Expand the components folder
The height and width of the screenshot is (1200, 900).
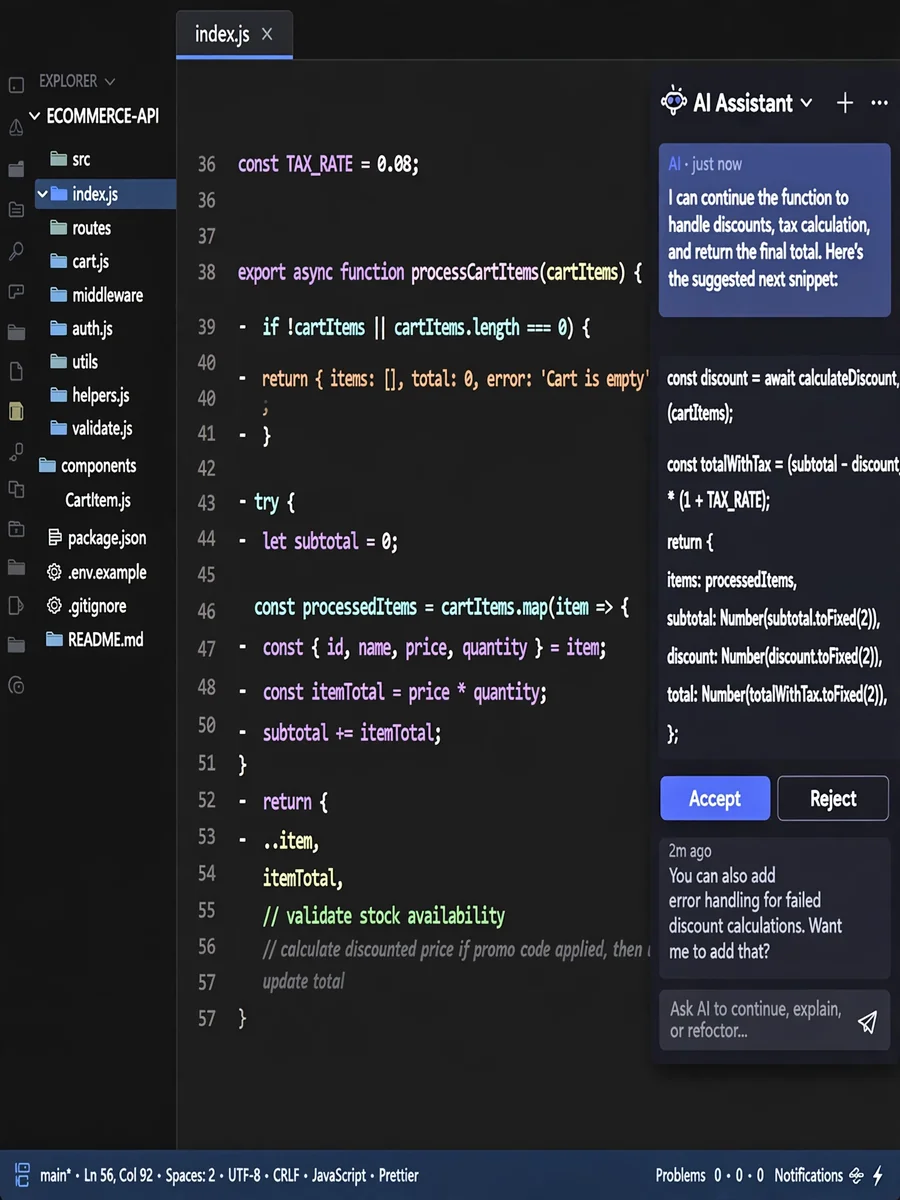click(87, 466)
